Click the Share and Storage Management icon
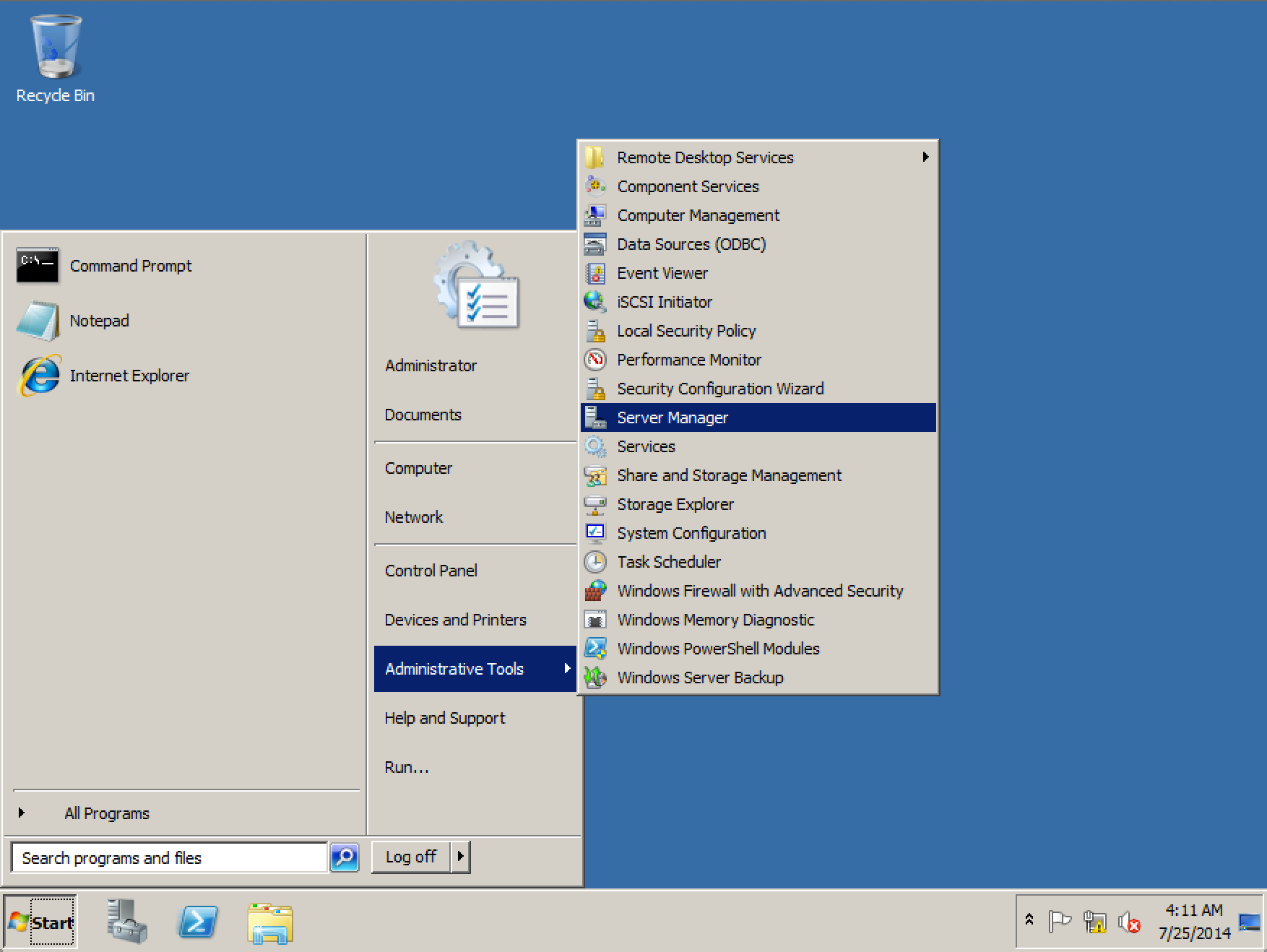The width and height of the screenshot is (1267, 952). point(595,475)
